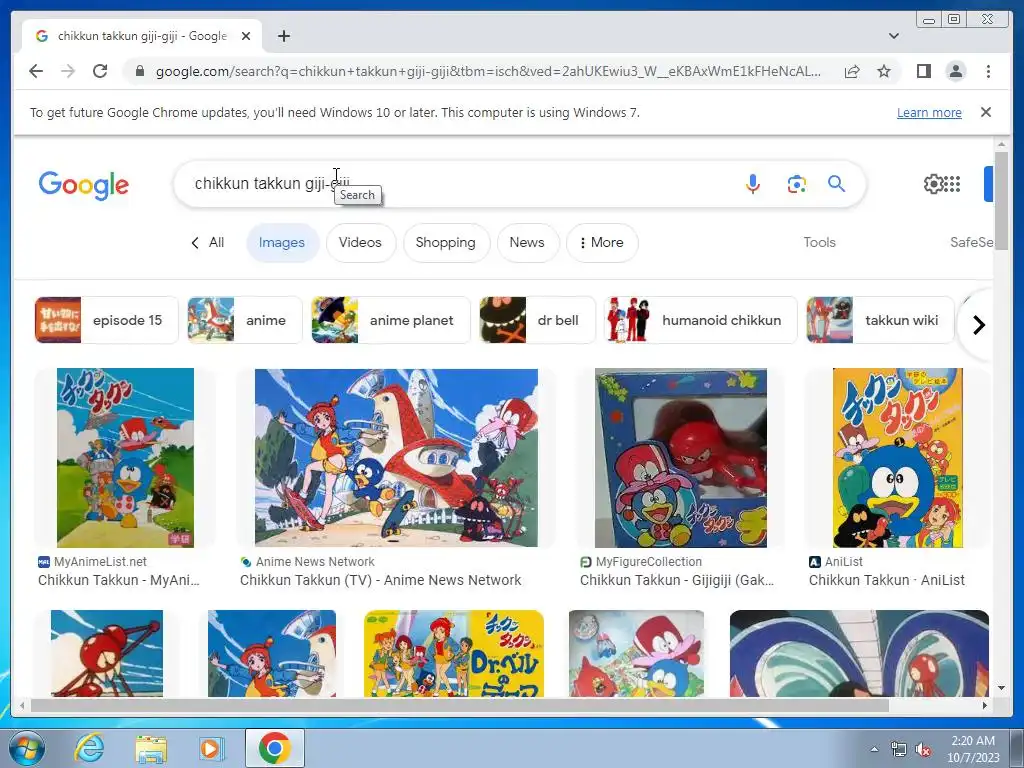Select the anime suggestion chip
The width and height of the screenshot is (1024, 768).
coord(245,320)
